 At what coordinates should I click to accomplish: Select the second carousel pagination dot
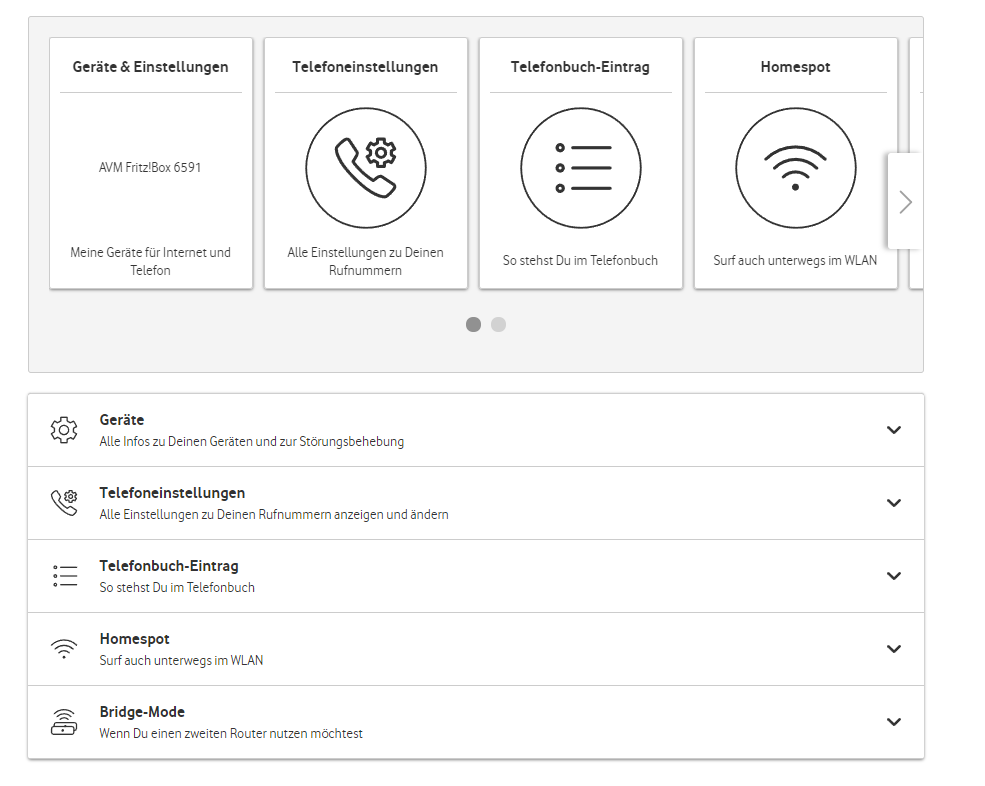(498, 324)
